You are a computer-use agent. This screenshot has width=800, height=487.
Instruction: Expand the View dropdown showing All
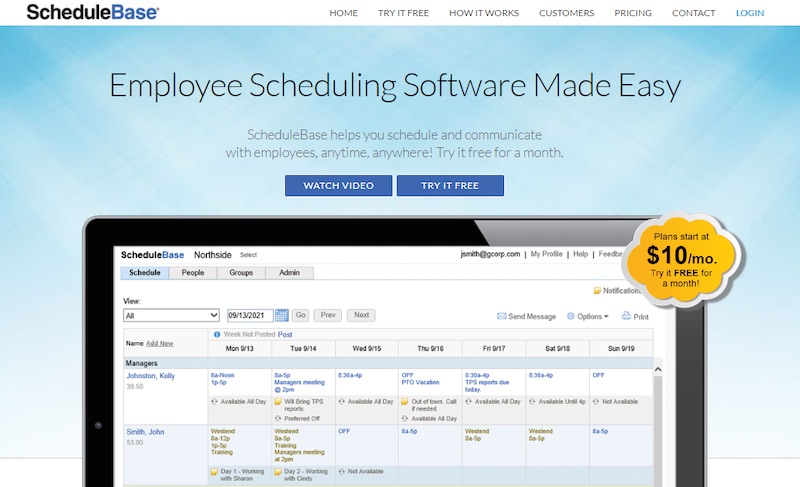click(x=171, y=316)
